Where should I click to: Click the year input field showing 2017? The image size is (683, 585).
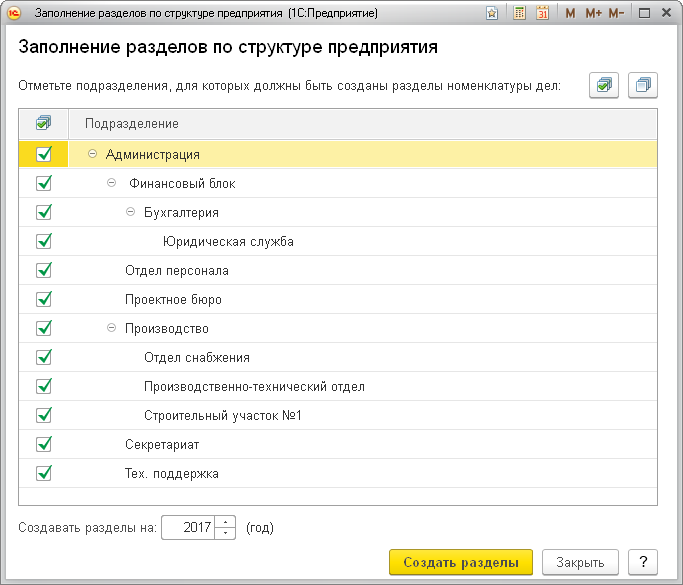188,528
